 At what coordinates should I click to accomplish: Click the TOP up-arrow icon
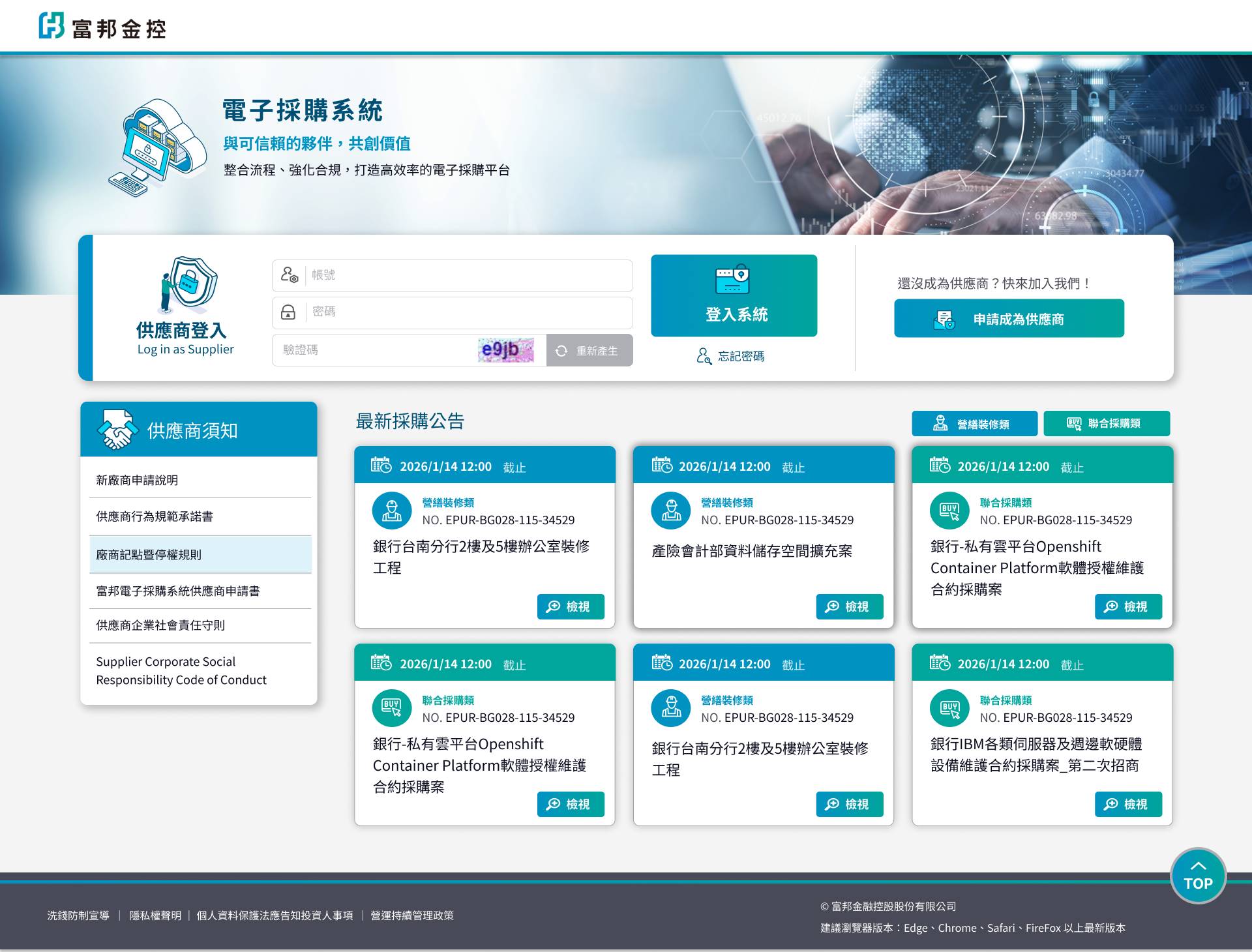coord(1199,866)
